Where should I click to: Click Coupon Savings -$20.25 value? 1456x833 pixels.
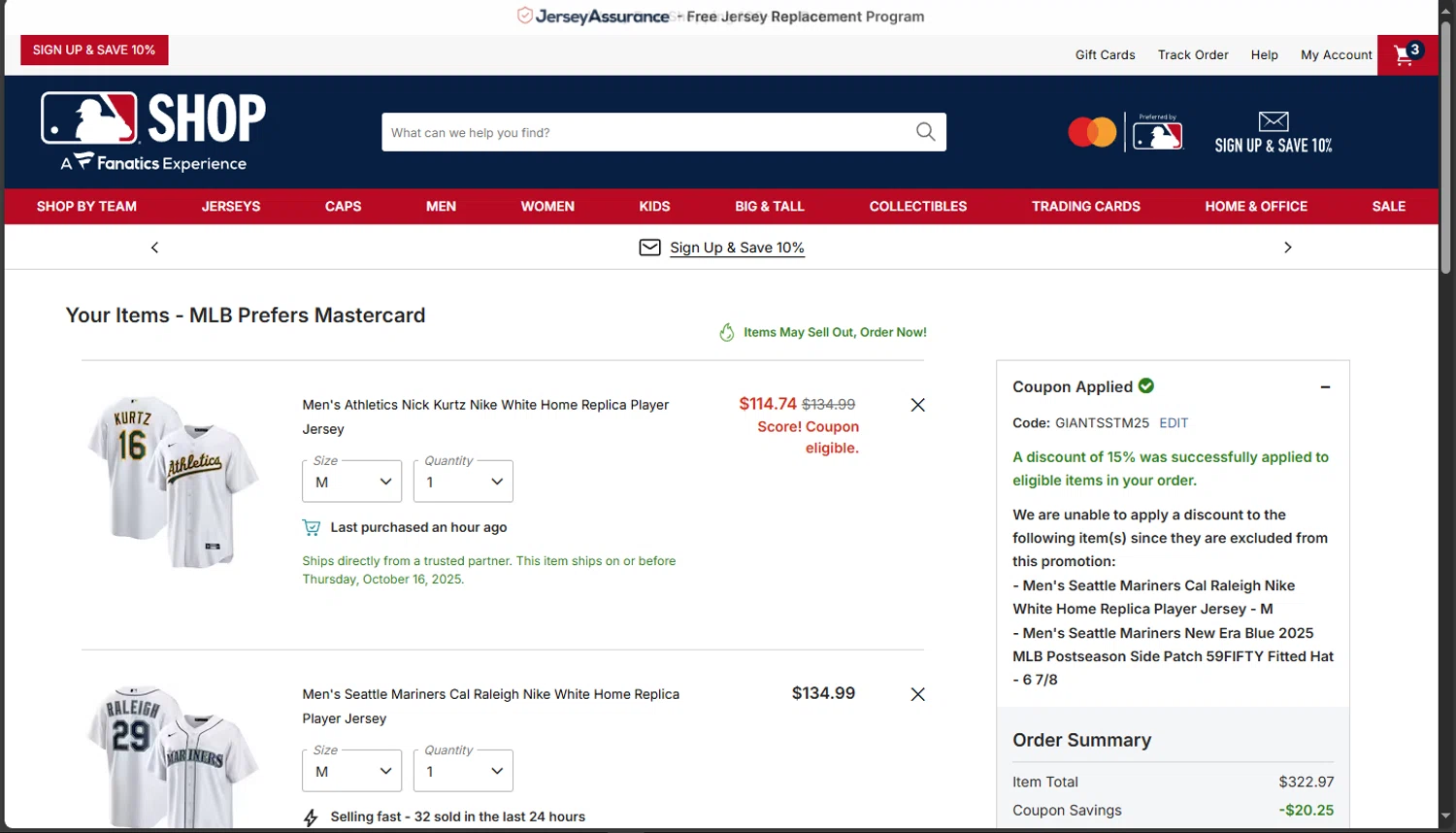1307,810
